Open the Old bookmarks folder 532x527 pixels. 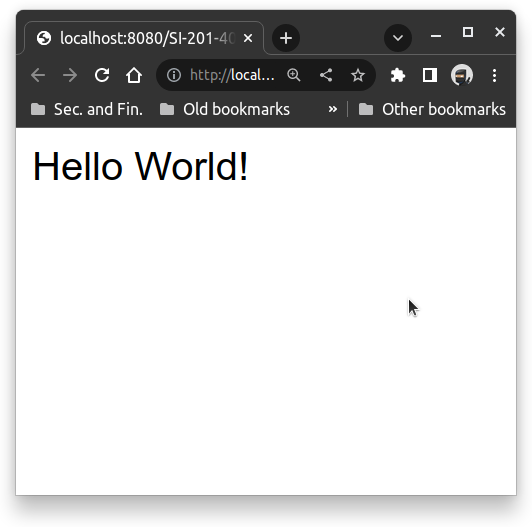pos(225,109)
